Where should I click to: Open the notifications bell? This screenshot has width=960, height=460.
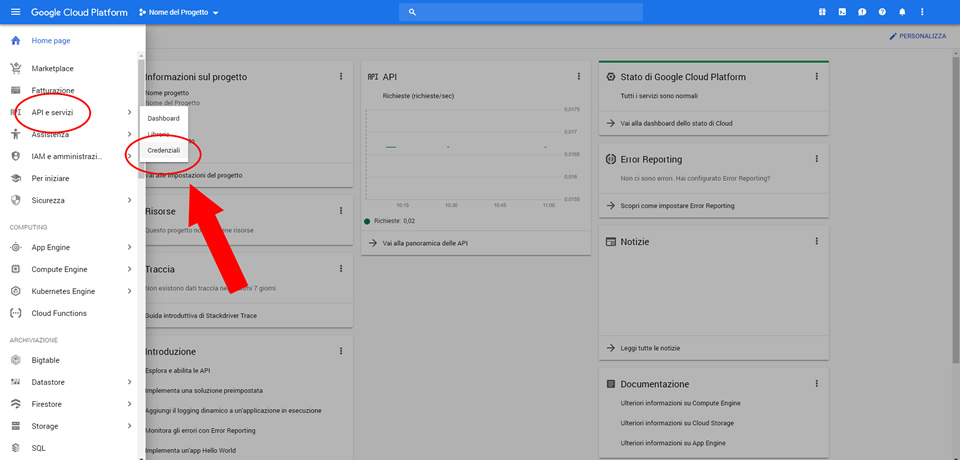pyautogui.click(x=902, y=12)
